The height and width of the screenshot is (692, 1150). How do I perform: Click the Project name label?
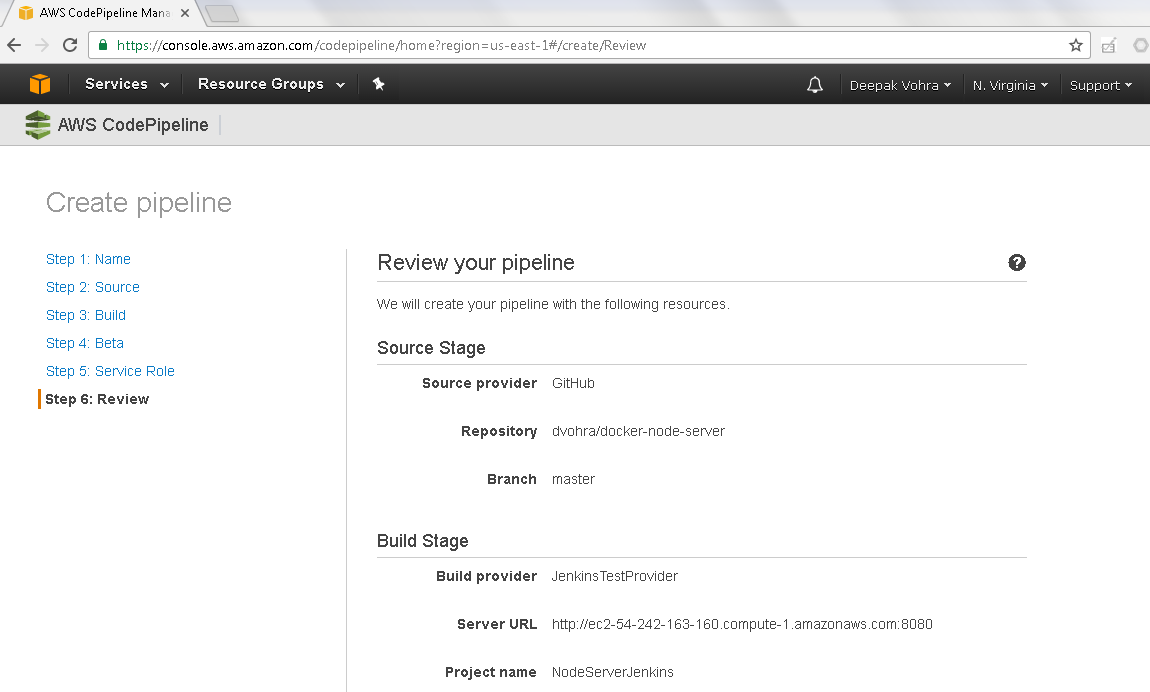pos(491,672)
